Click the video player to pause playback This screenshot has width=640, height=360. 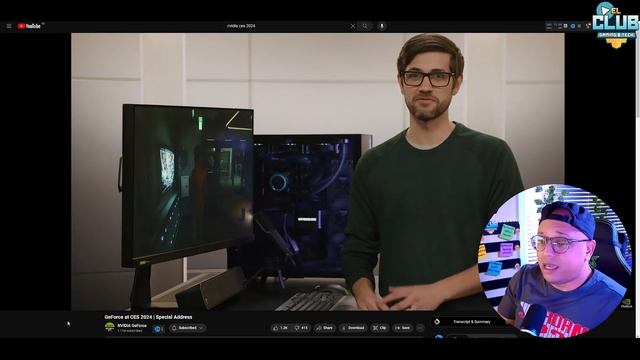coord(318,171)
